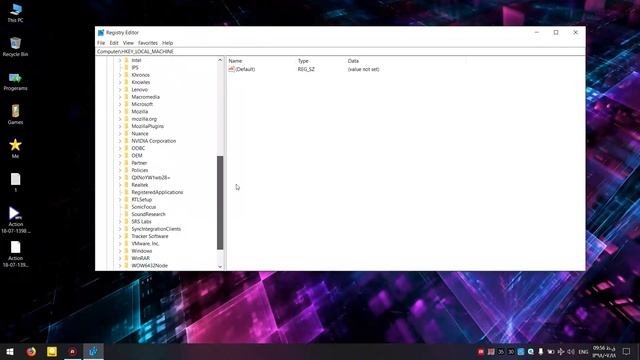Expand the Realtek key arrow
640x360 pixels.
click(120, 185)
